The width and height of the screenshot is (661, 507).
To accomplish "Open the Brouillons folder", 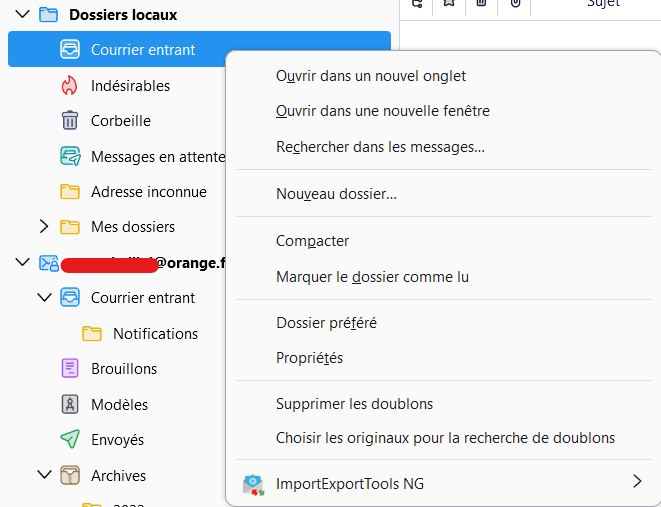I will click(124, 369).
